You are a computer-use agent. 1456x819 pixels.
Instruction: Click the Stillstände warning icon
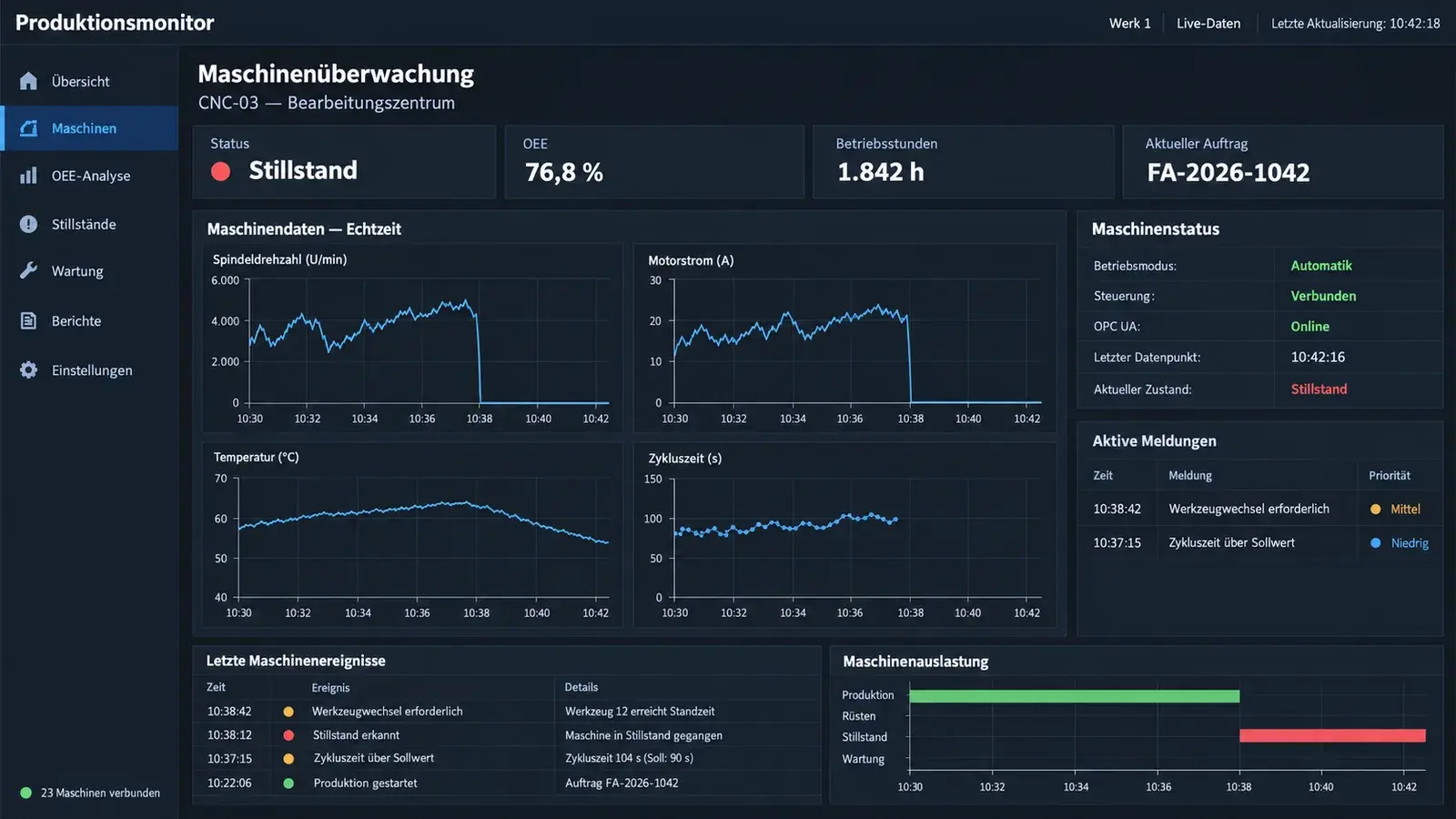(x=28, y=224)
